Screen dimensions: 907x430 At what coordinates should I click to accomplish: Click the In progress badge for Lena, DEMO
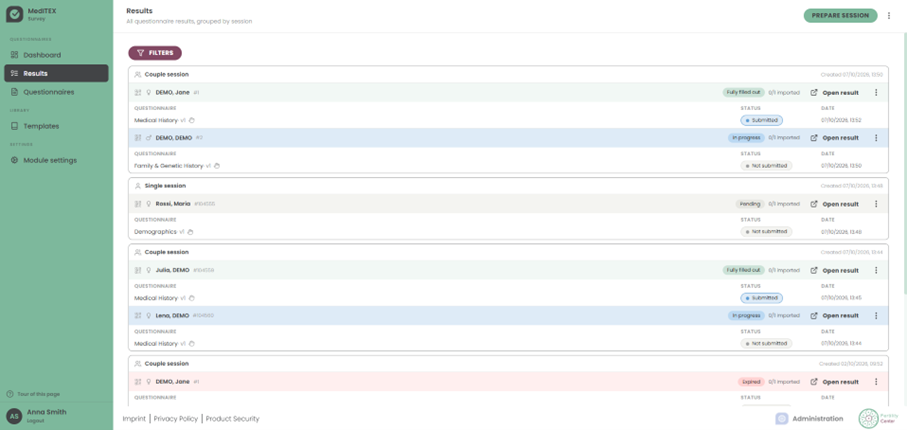(x=746, y=316)
